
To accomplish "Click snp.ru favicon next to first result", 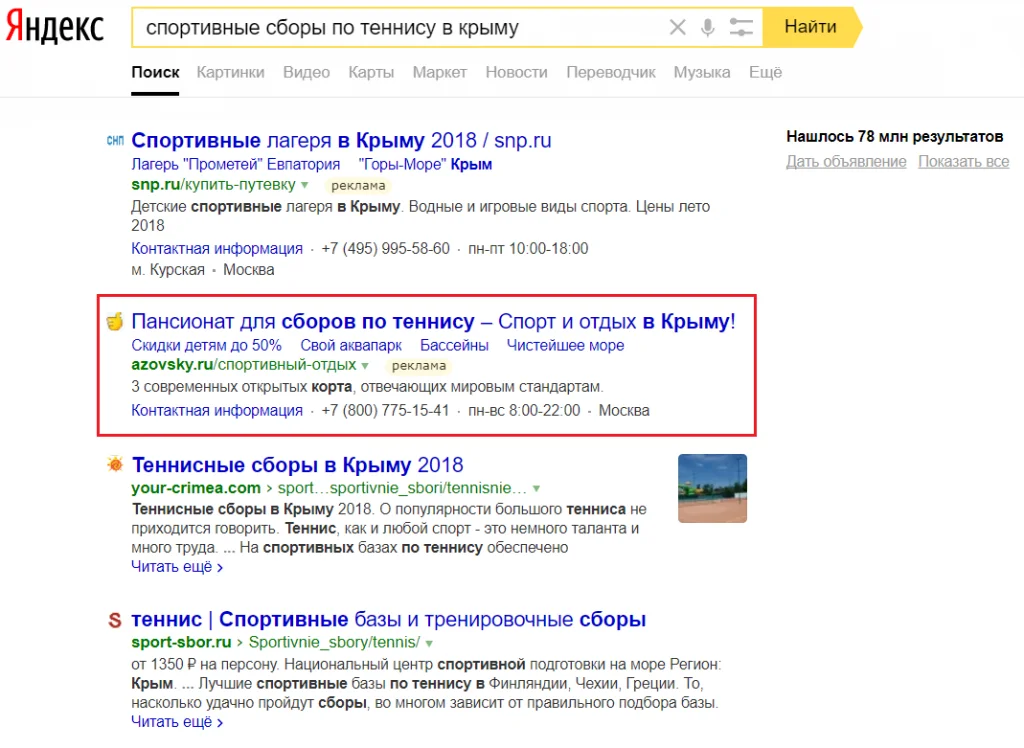I will (115, 141).
